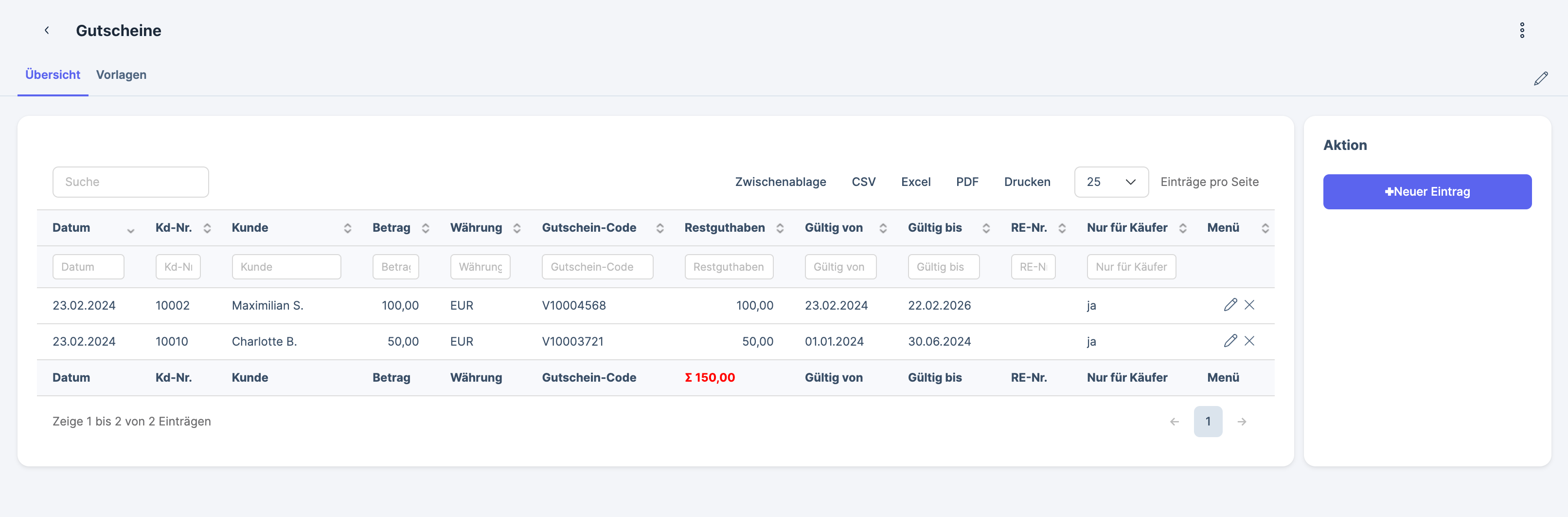Edit Maximilian S. voucher with pencil icon

(1229, 305)
